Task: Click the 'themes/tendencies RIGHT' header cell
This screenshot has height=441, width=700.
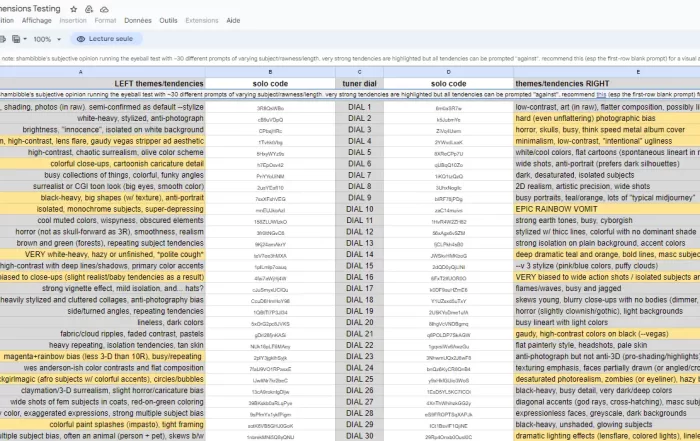Action: 607,83
